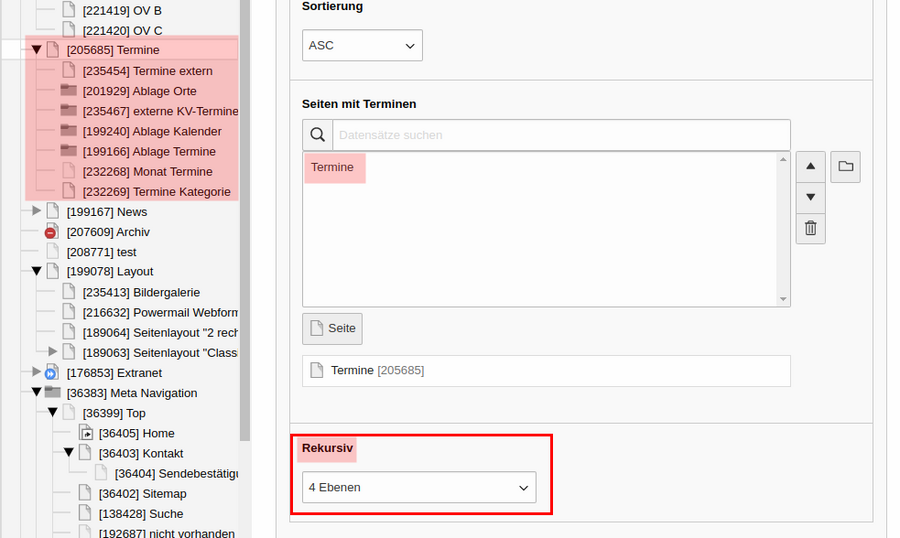Screen dimensions: 900x538
Task: Click the page icon of [199078] Layout
Action: 53,271
